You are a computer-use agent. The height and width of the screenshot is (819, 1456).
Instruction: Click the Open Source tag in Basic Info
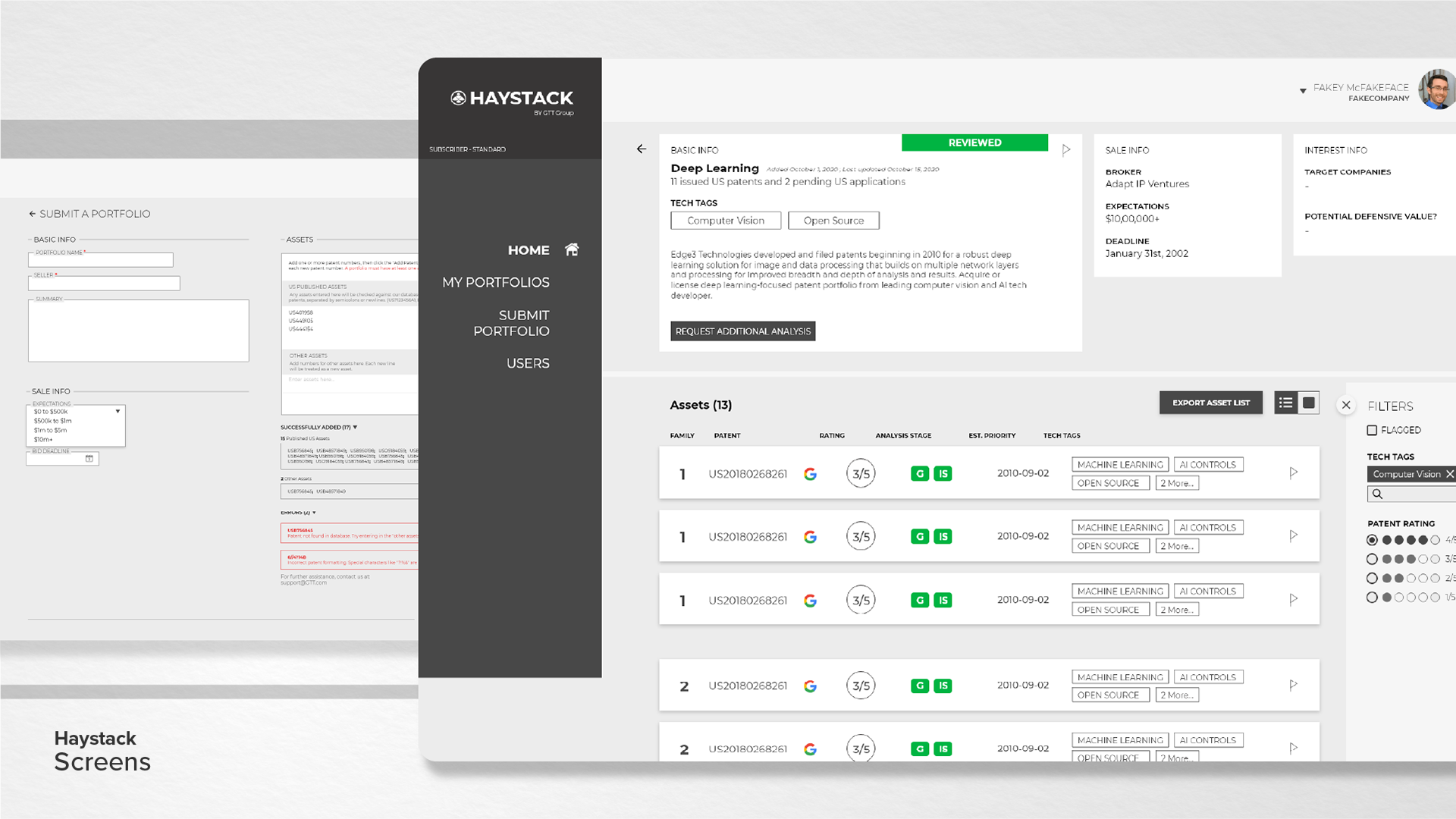[x=833, y=221]
